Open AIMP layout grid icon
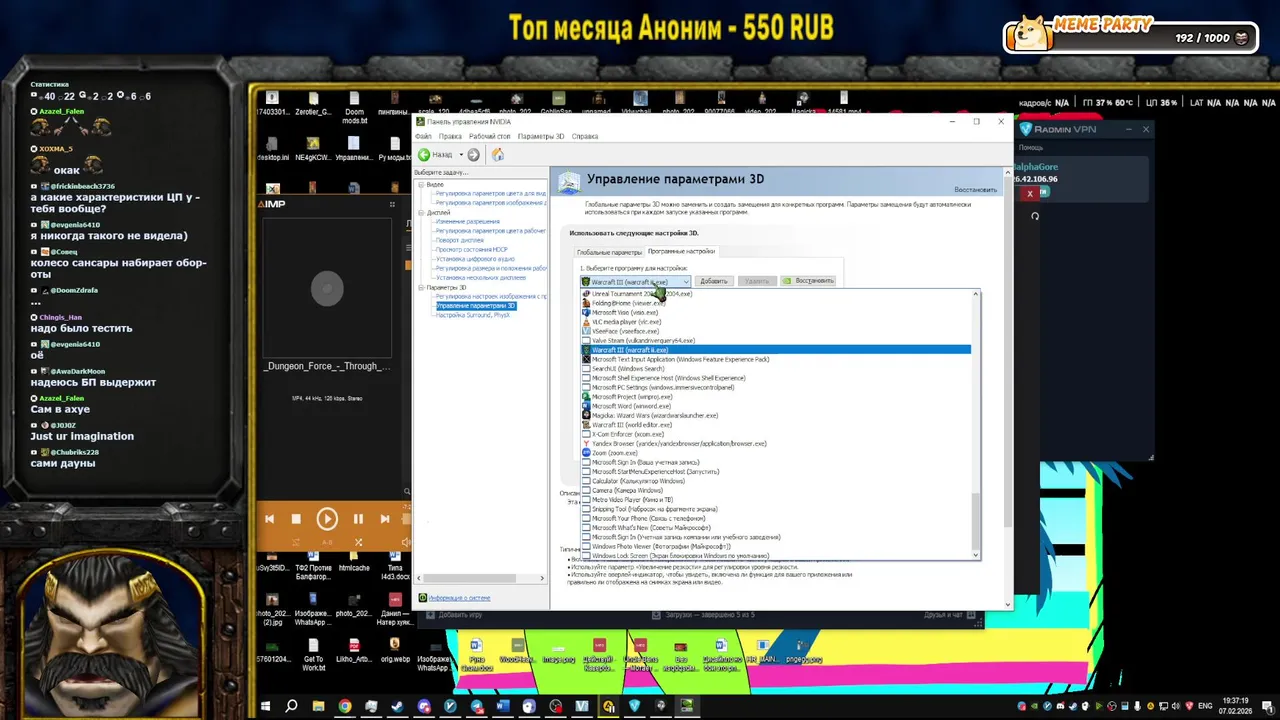 click(x=392, y=204)
